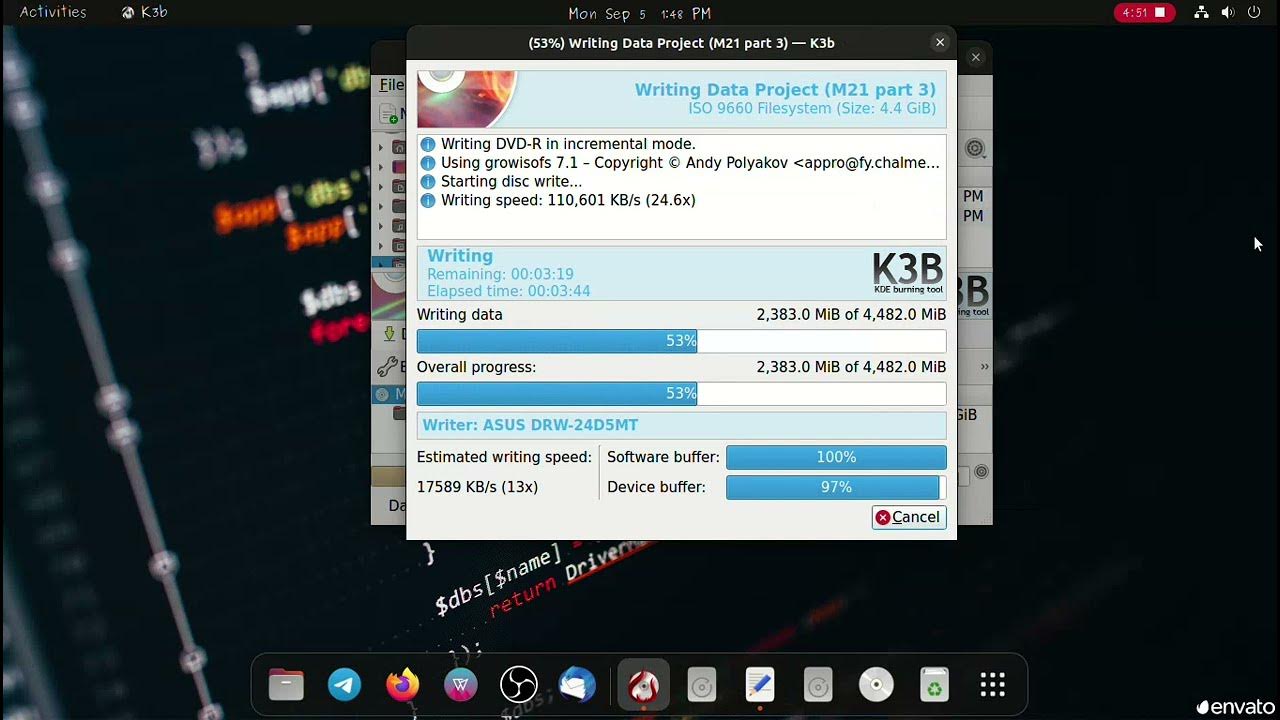
Task: Open volume icon in top bar
Action: click(x=1227, y=13)
